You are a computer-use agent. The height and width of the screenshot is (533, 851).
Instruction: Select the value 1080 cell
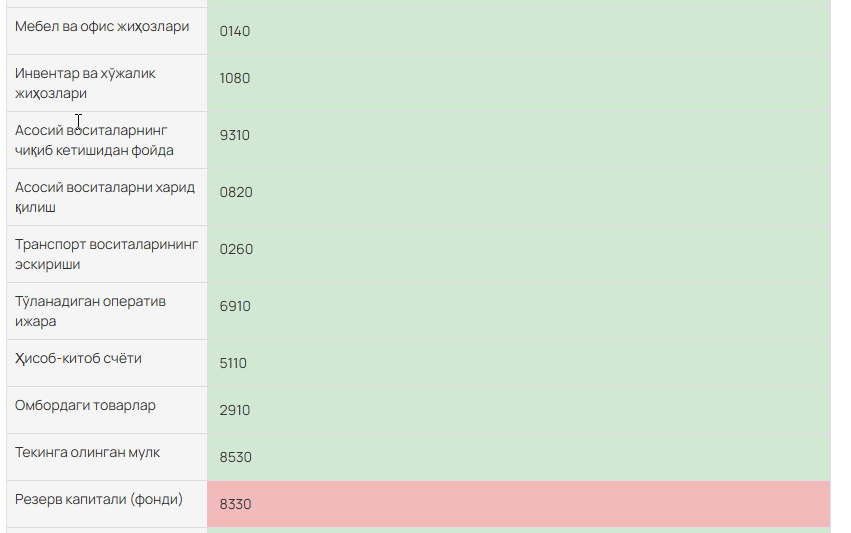pos(519,83)
